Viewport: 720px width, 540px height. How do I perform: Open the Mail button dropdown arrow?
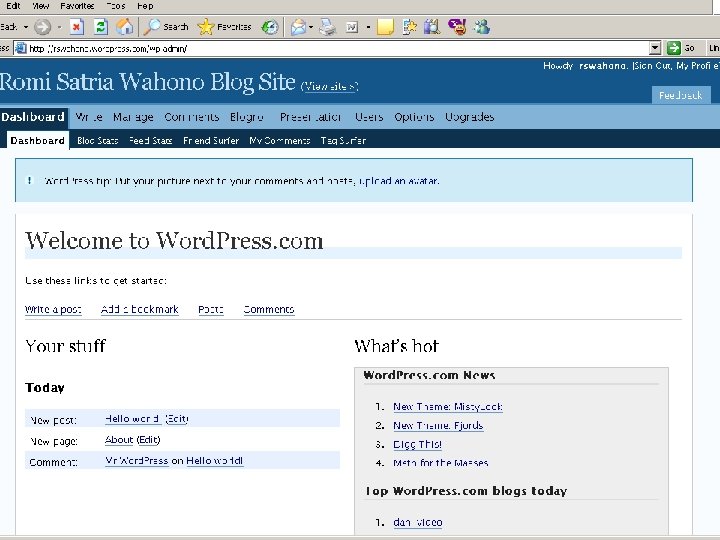pos(311,27)
